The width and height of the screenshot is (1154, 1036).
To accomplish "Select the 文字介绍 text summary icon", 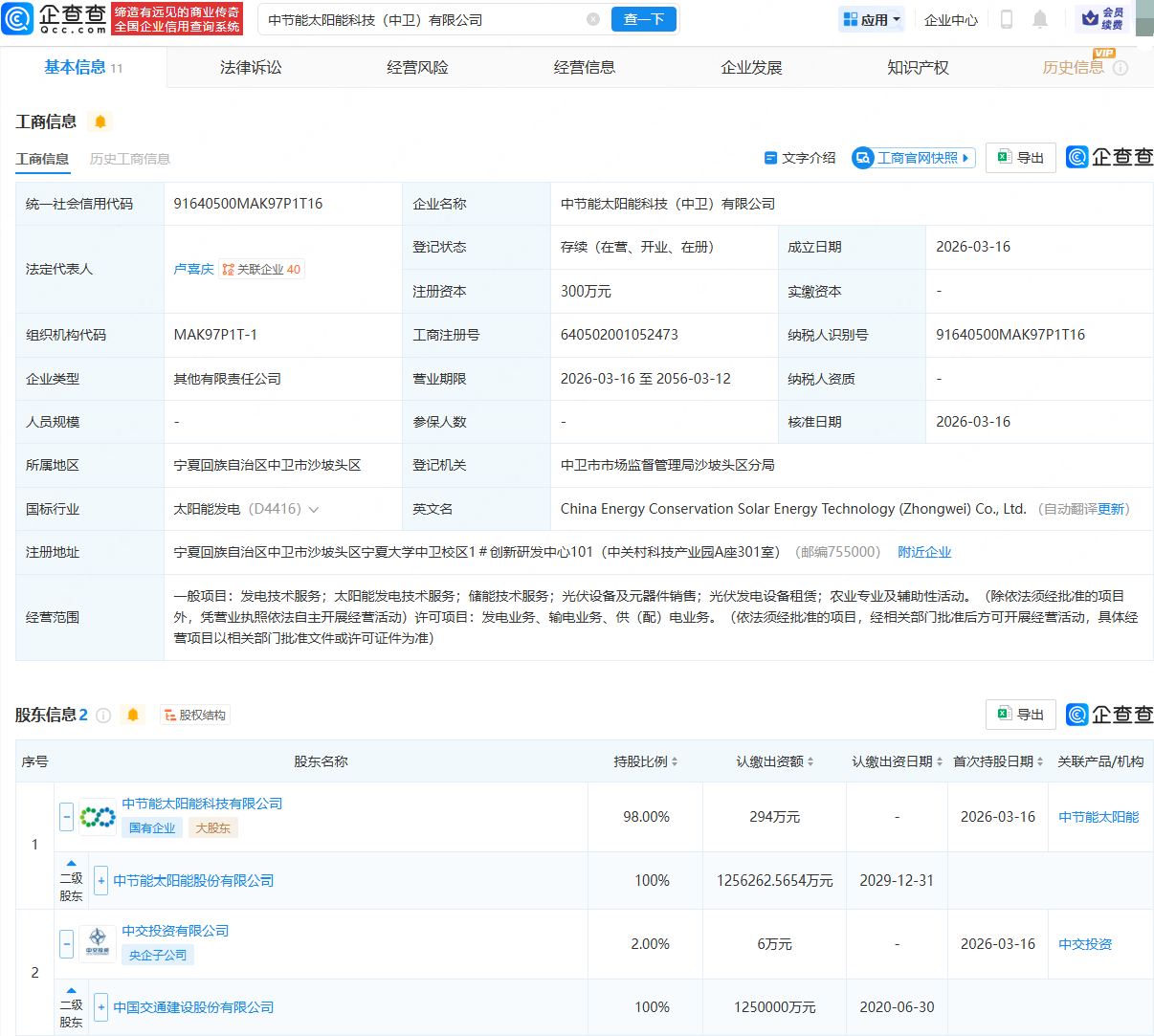I will tap(771, 158).
